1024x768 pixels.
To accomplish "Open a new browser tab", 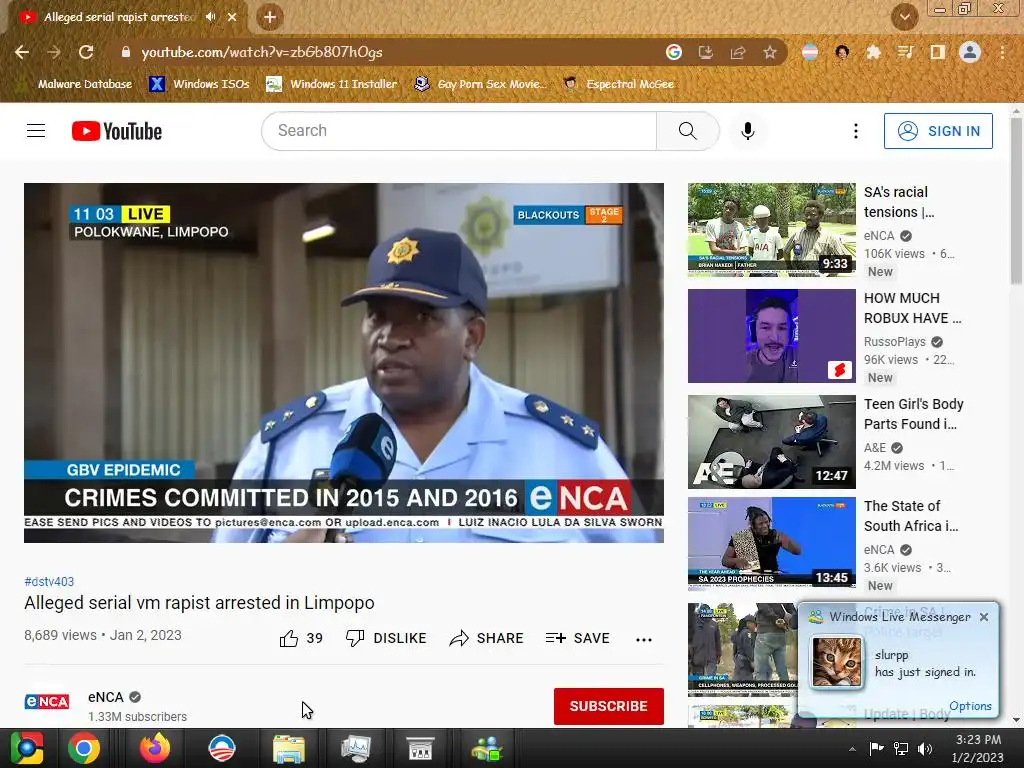I will (270, 17).
